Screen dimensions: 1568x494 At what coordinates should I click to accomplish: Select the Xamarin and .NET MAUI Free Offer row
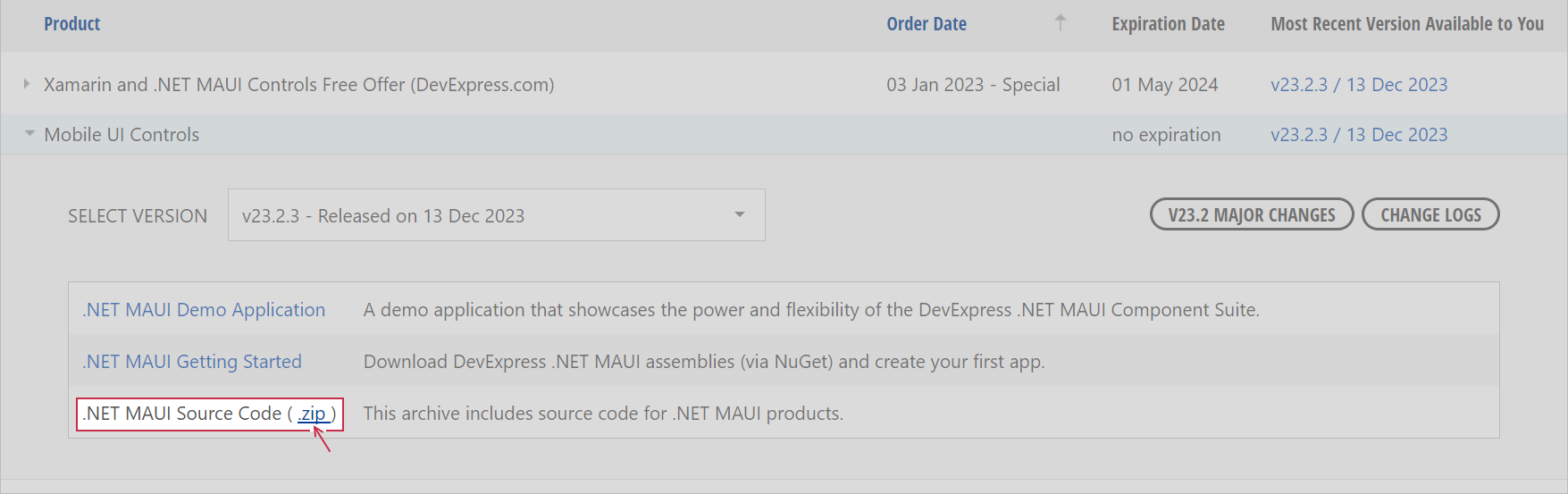298,85
